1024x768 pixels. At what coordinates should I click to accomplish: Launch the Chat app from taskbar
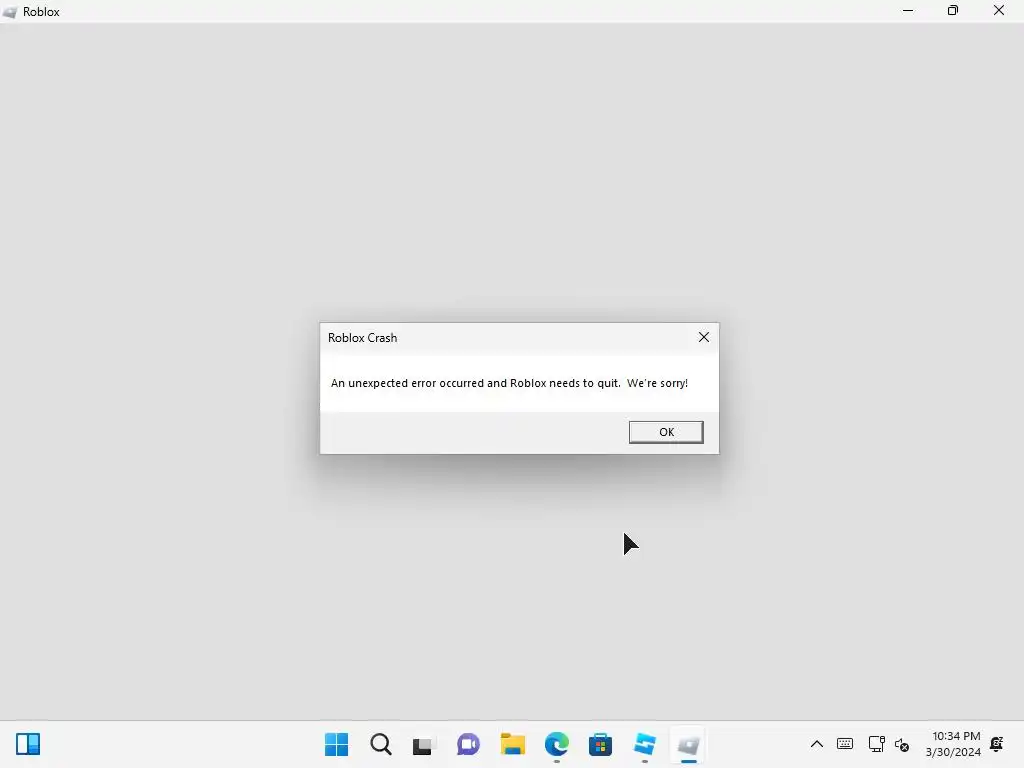tap(468, 744)
